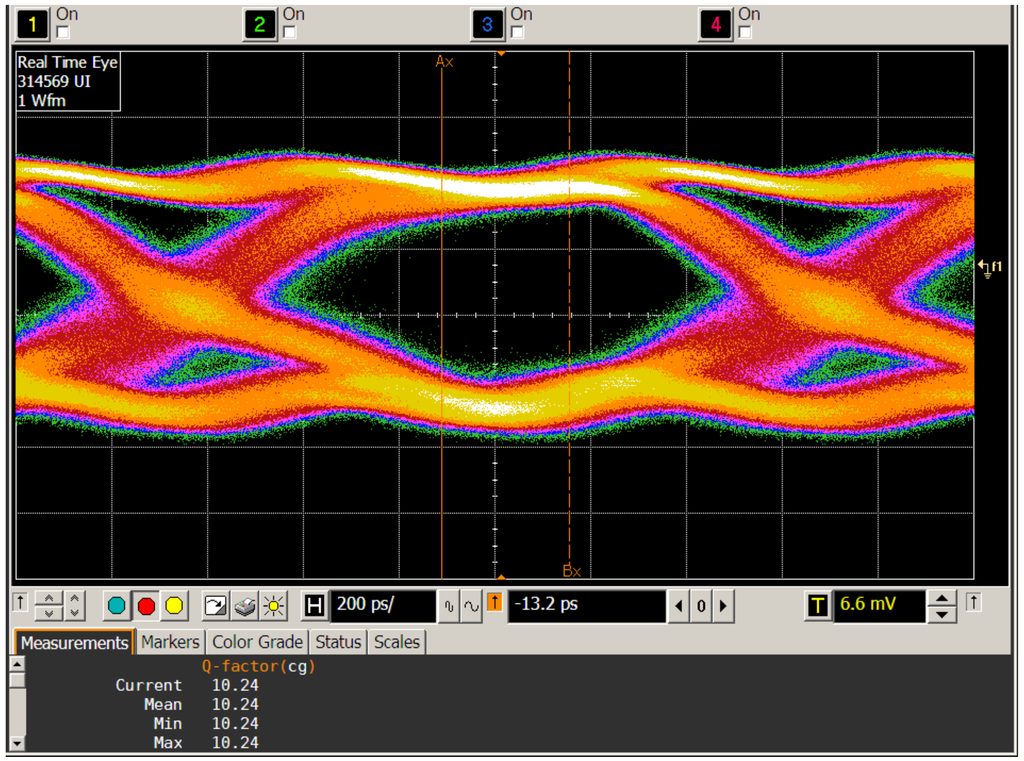Switch to the Markers tab

[x=170, y=642]
